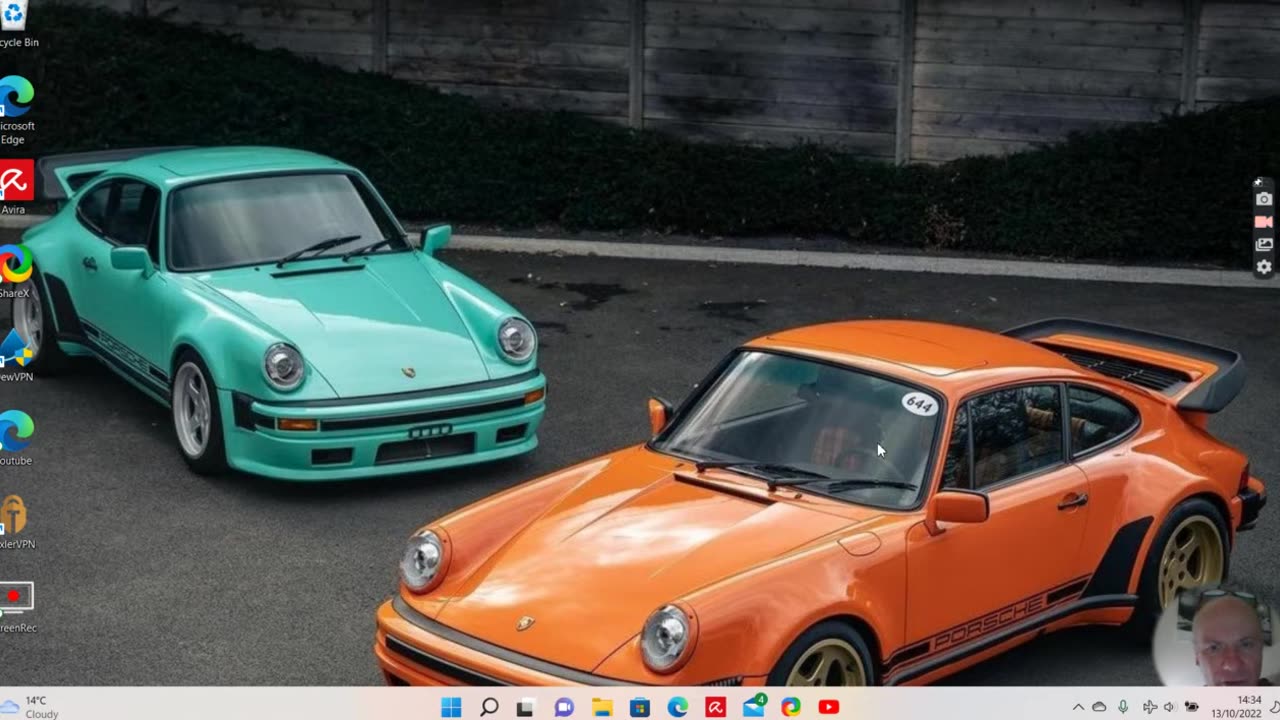Open the OneDrive cloud tray icon

tap(1099, 707)
